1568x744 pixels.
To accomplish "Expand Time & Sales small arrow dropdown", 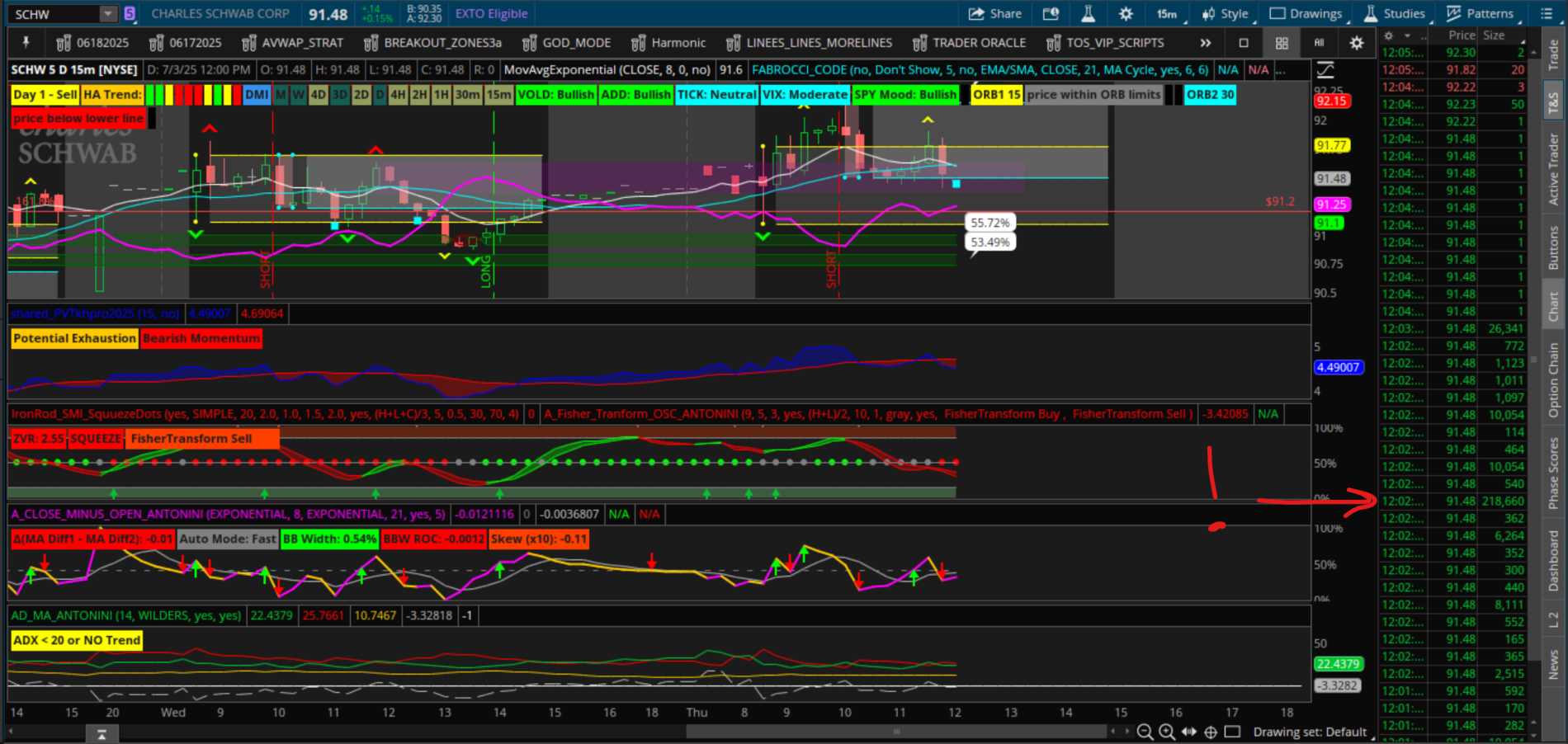I will click(x=1407, y=35).
